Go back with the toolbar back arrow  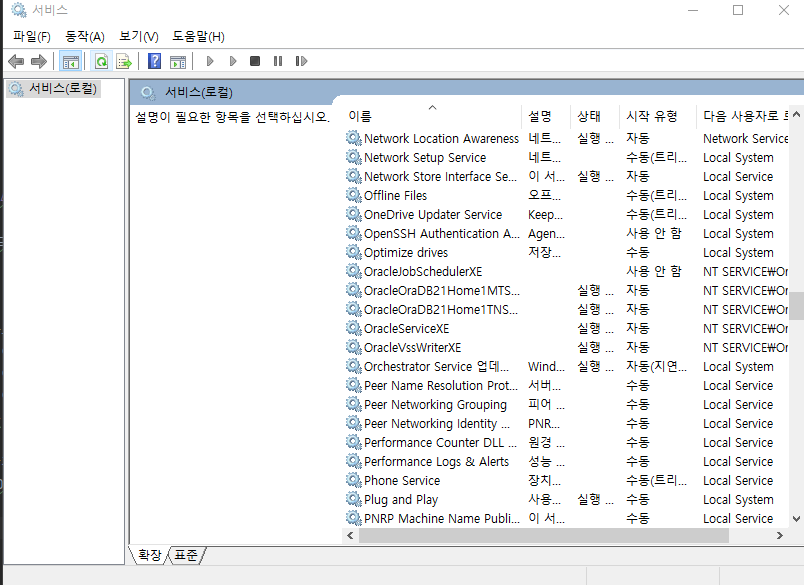click(x=16, y=62)
